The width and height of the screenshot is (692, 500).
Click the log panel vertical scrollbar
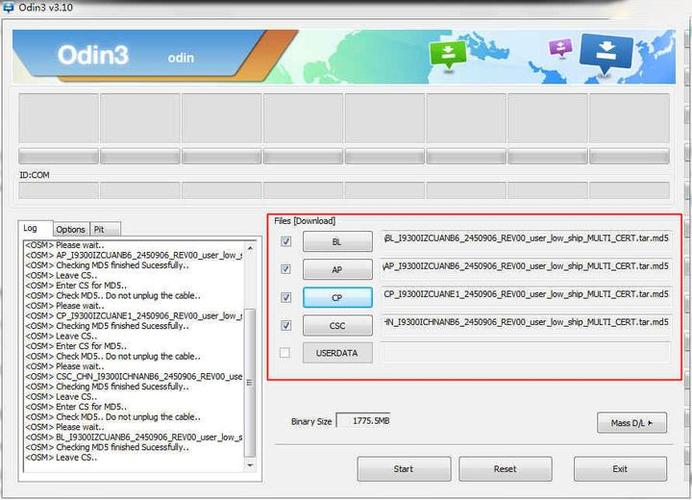pyautogui.click(x=250, y=350)
